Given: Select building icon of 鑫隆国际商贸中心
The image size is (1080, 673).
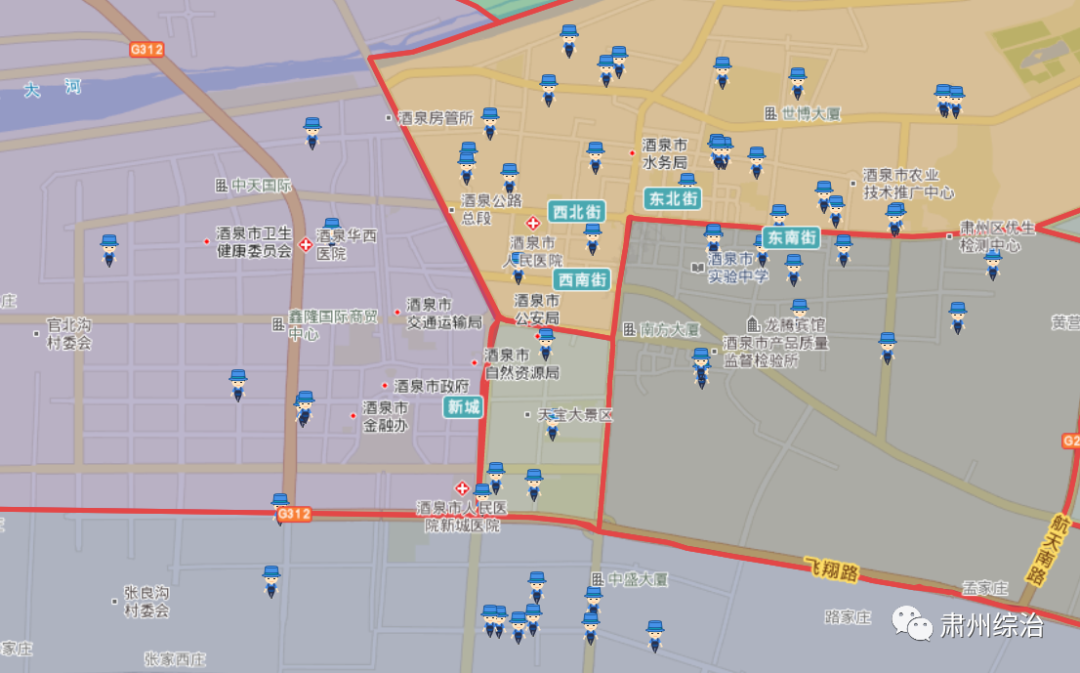Looking at the screenshot, I should pos(278,324).
